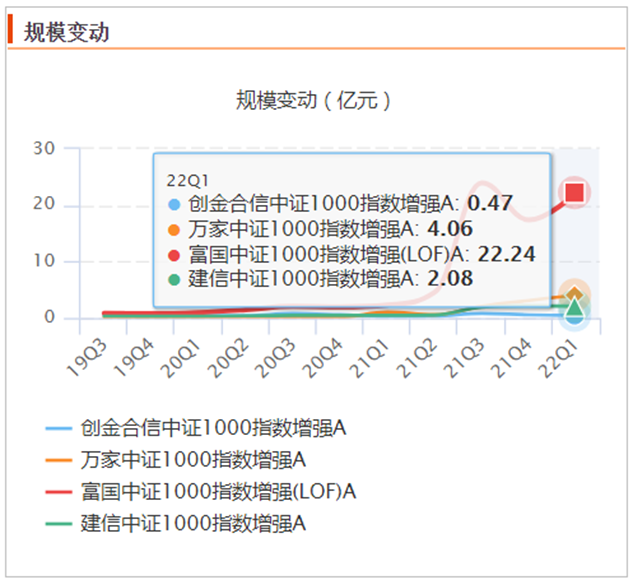
Task: Click the y-axis label 10
Action: point(44,261)
